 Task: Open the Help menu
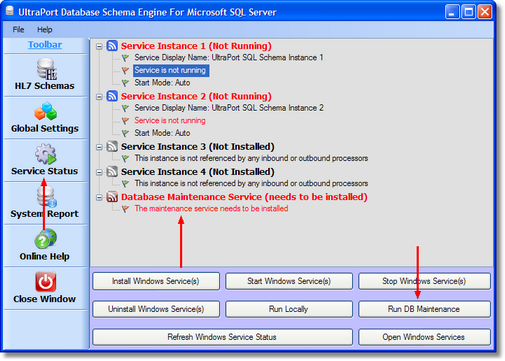click(x=45, y=30)
